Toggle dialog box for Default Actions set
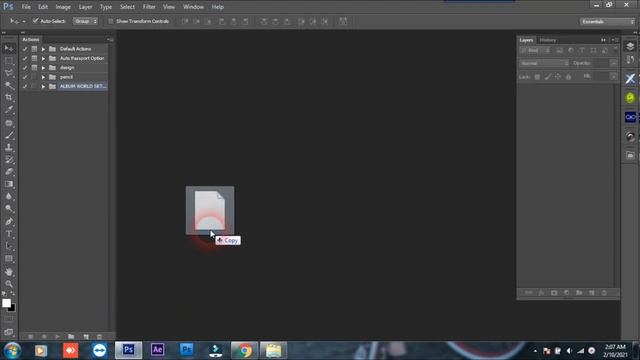The height and width of the screenshot is (360, 640). (x=34, y=49)
